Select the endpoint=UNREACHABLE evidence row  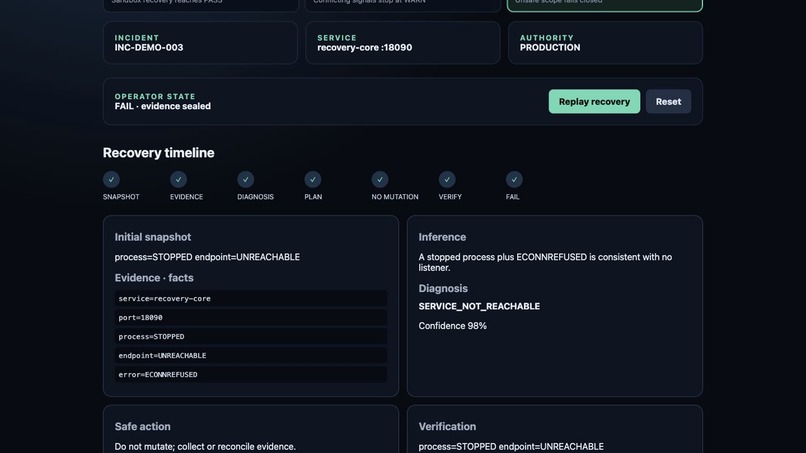tap(251, 355)
